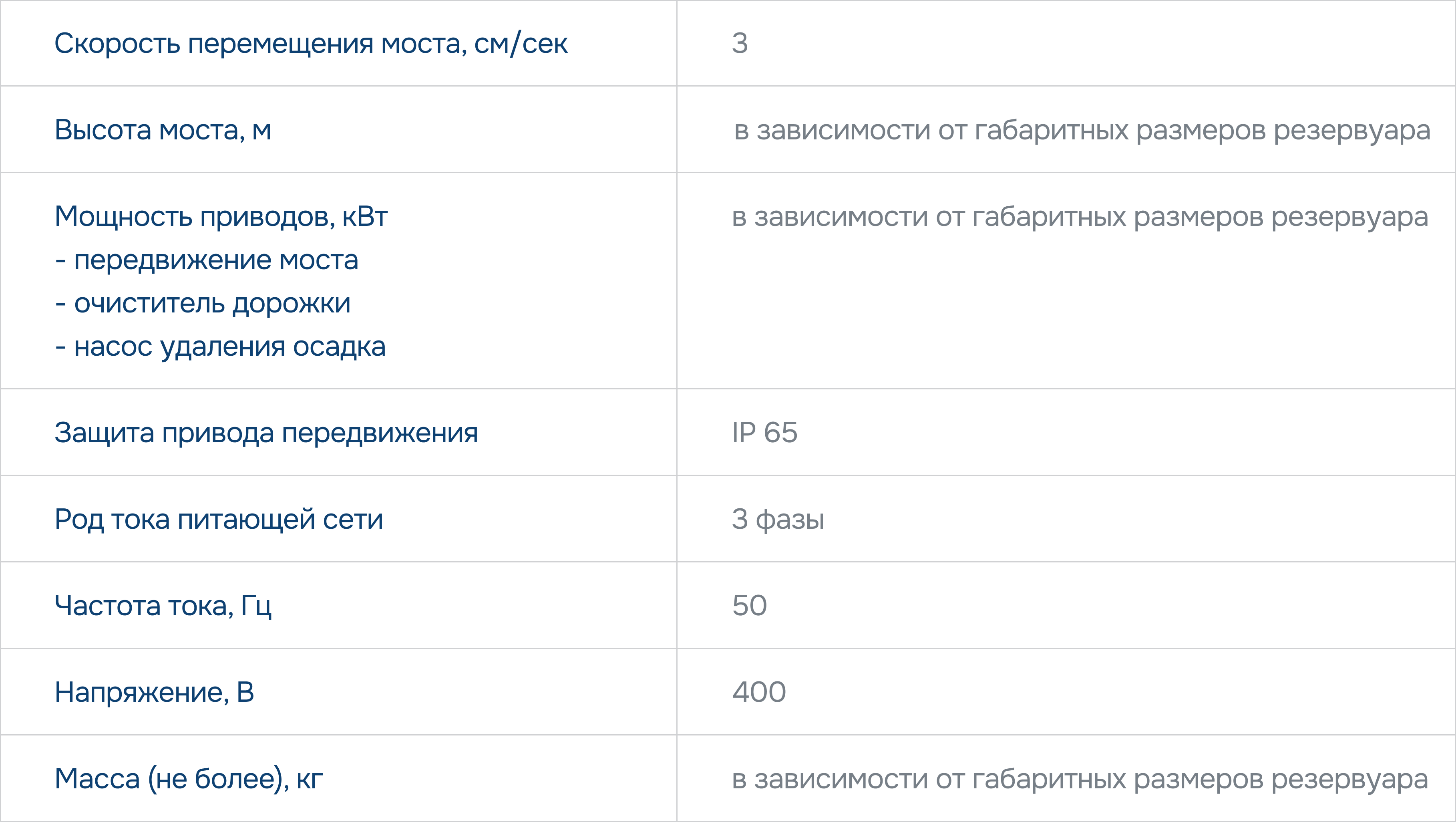Click the bridge height value text
The image size is (1456, 822).
[1081, 130]
